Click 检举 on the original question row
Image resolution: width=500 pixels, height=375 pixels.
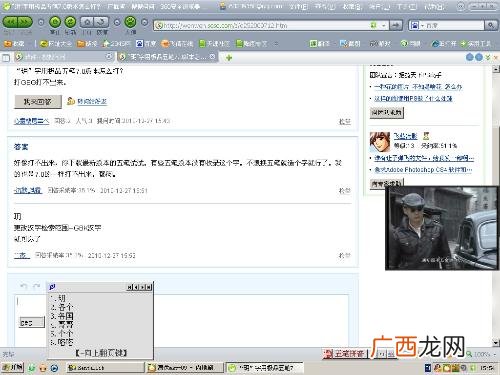(345, 121)
